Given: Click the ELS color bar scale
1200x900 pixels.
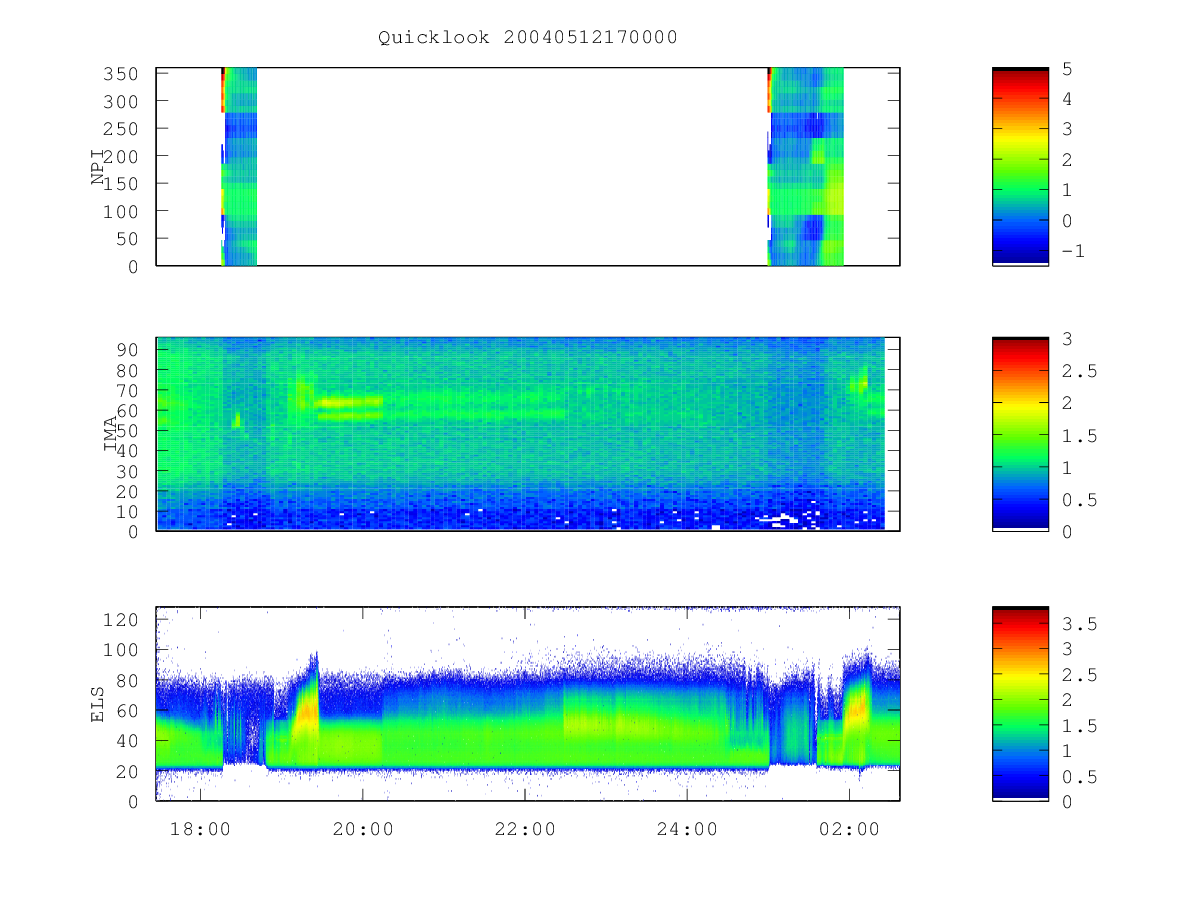Looking at the screenshot, I should (x=1020, y=703).
